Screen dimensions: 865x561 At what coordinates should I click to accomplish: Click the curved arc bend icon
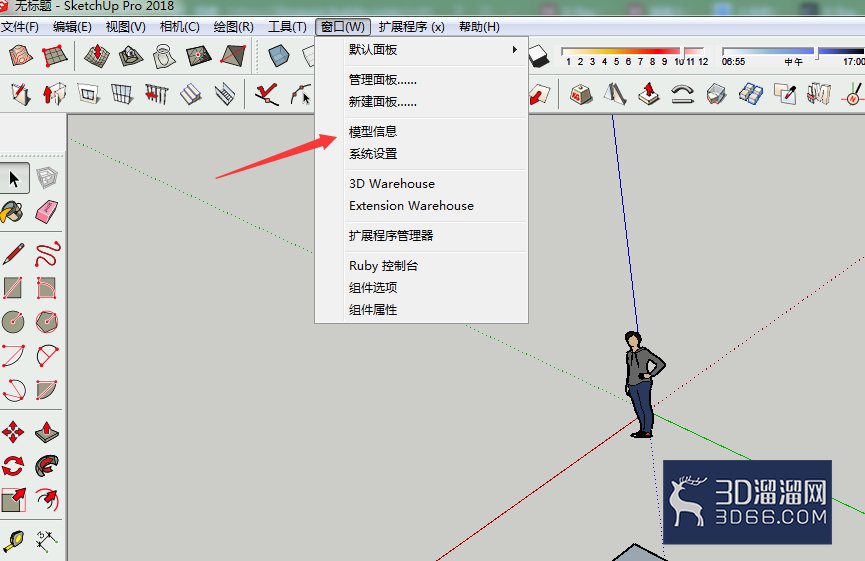682,94
